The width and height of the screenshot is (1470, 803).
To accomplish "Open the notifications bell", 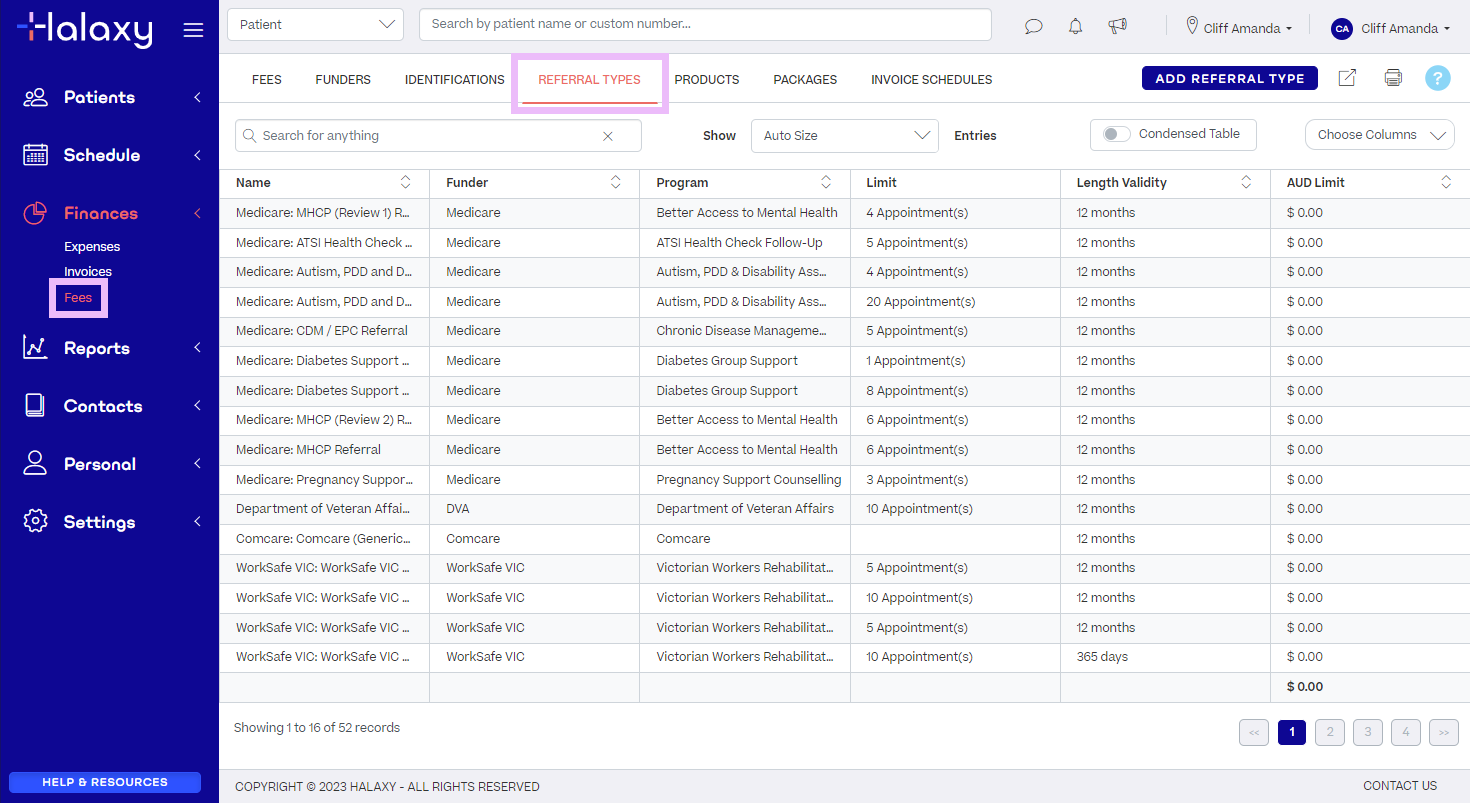I will click(1076, 27).
